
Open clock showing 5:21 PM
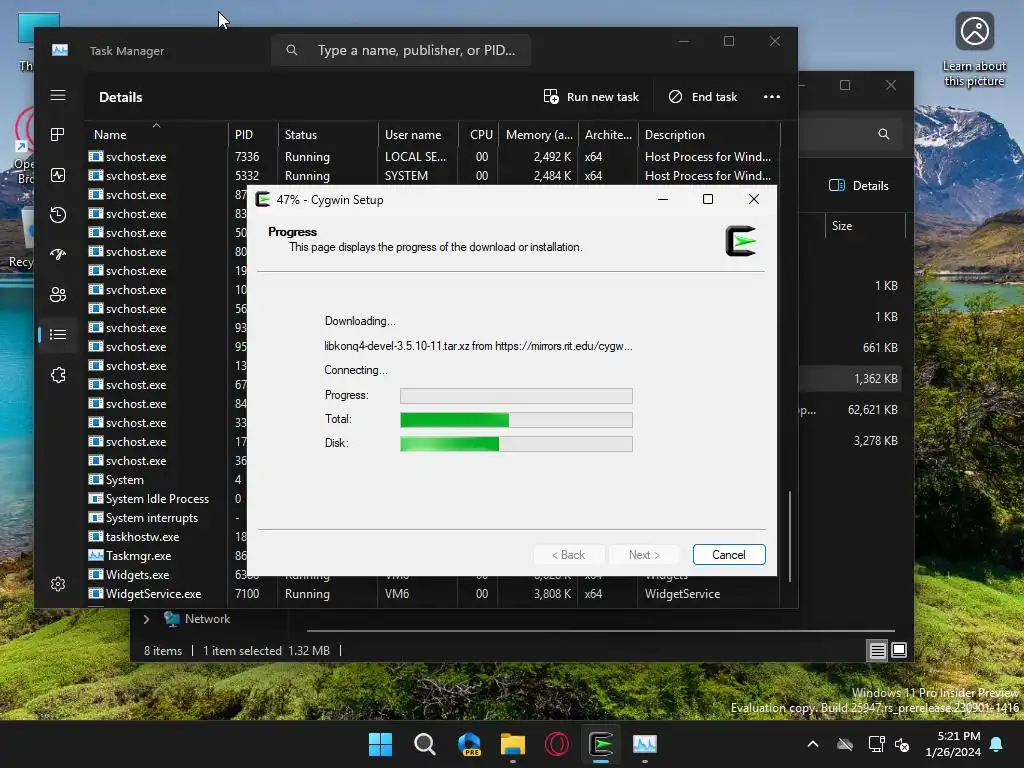tap(953, 744)
